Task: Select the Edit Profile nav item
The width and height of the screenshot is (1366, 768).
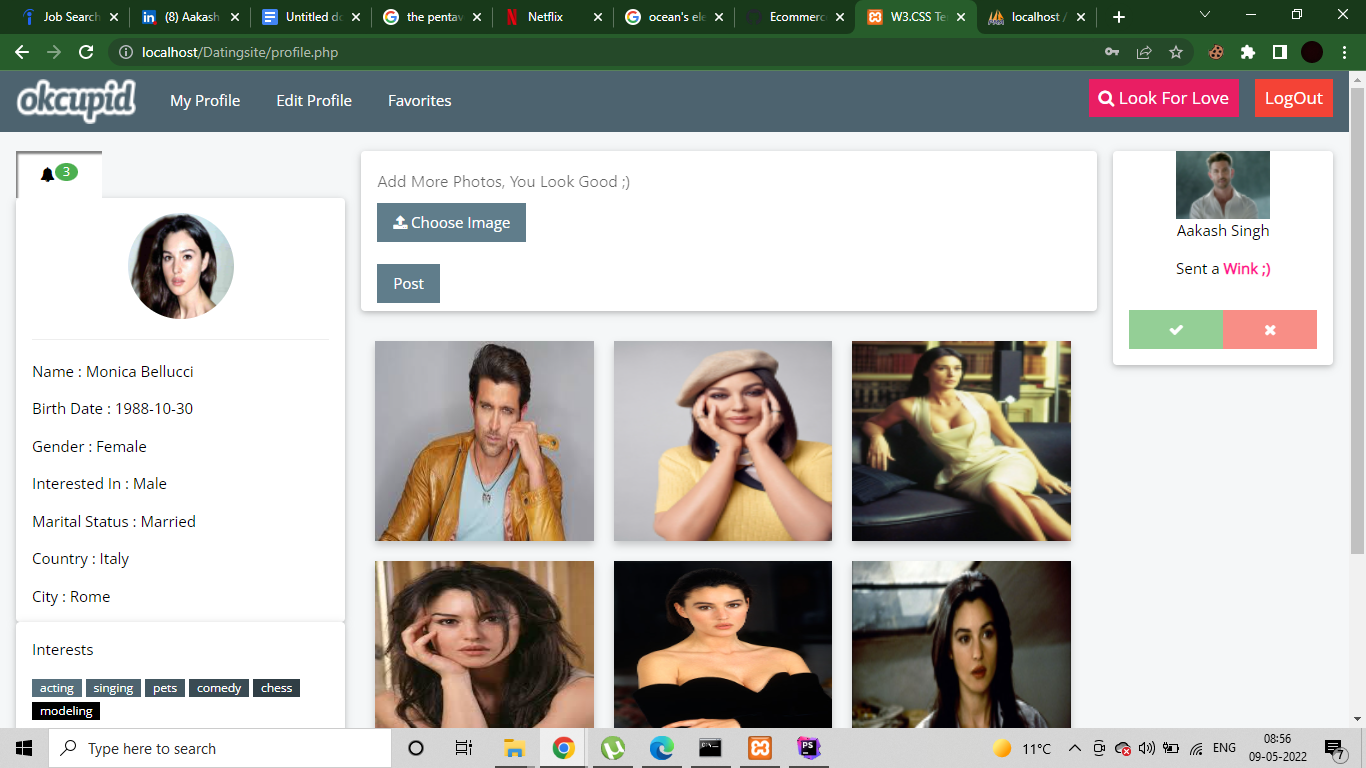Action: (313, 100)
